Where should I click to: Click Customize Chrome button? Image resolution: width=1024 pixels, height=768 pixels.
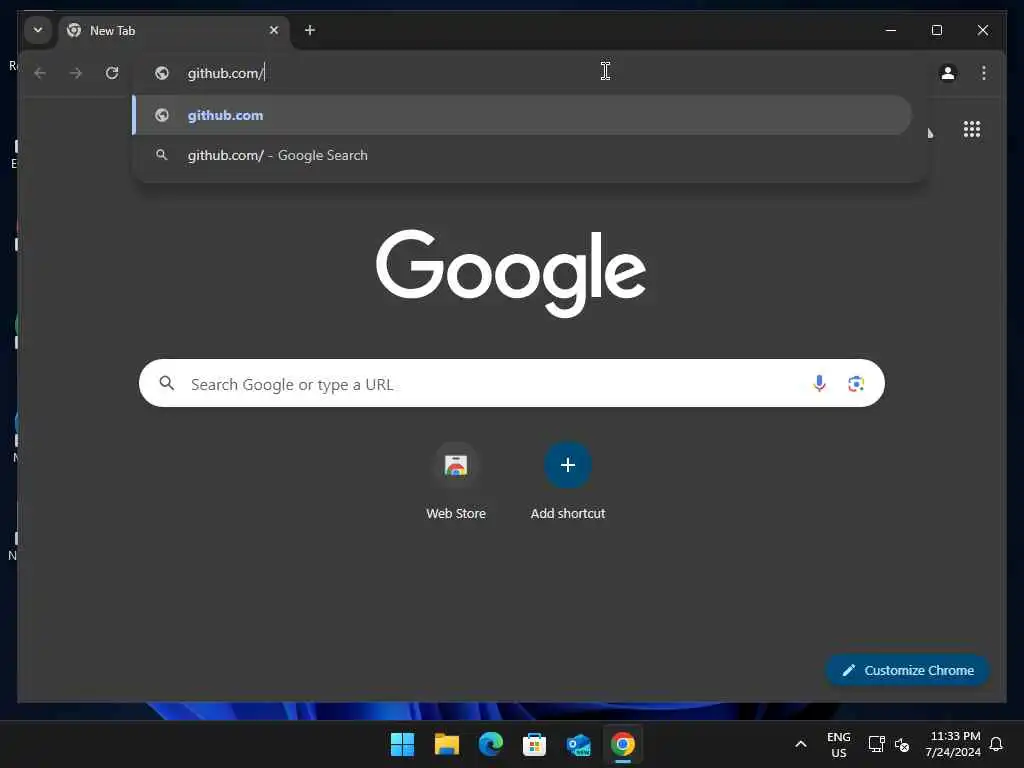pos(907,670)
